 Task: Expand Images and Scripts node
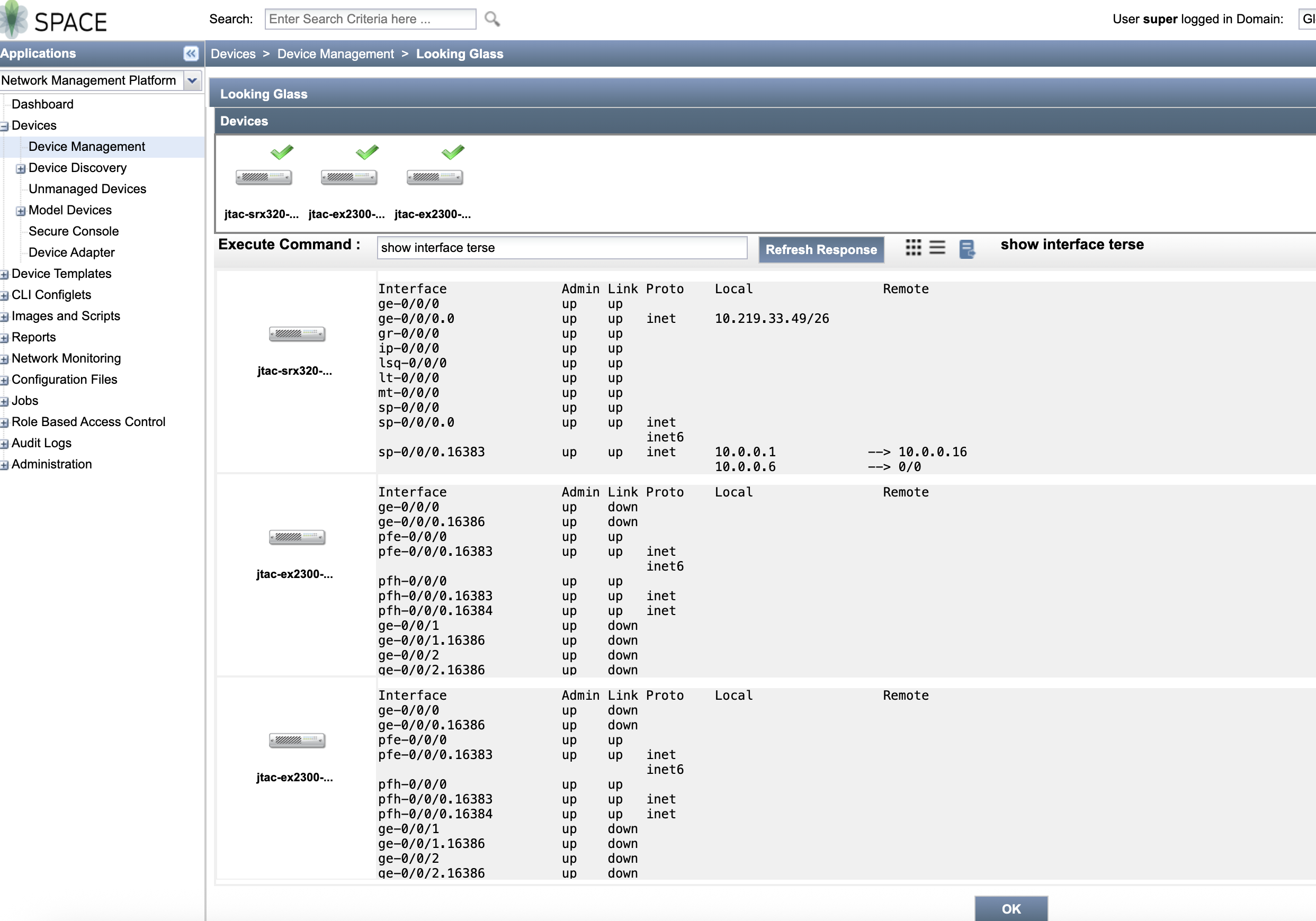click(x=5, y=317)
